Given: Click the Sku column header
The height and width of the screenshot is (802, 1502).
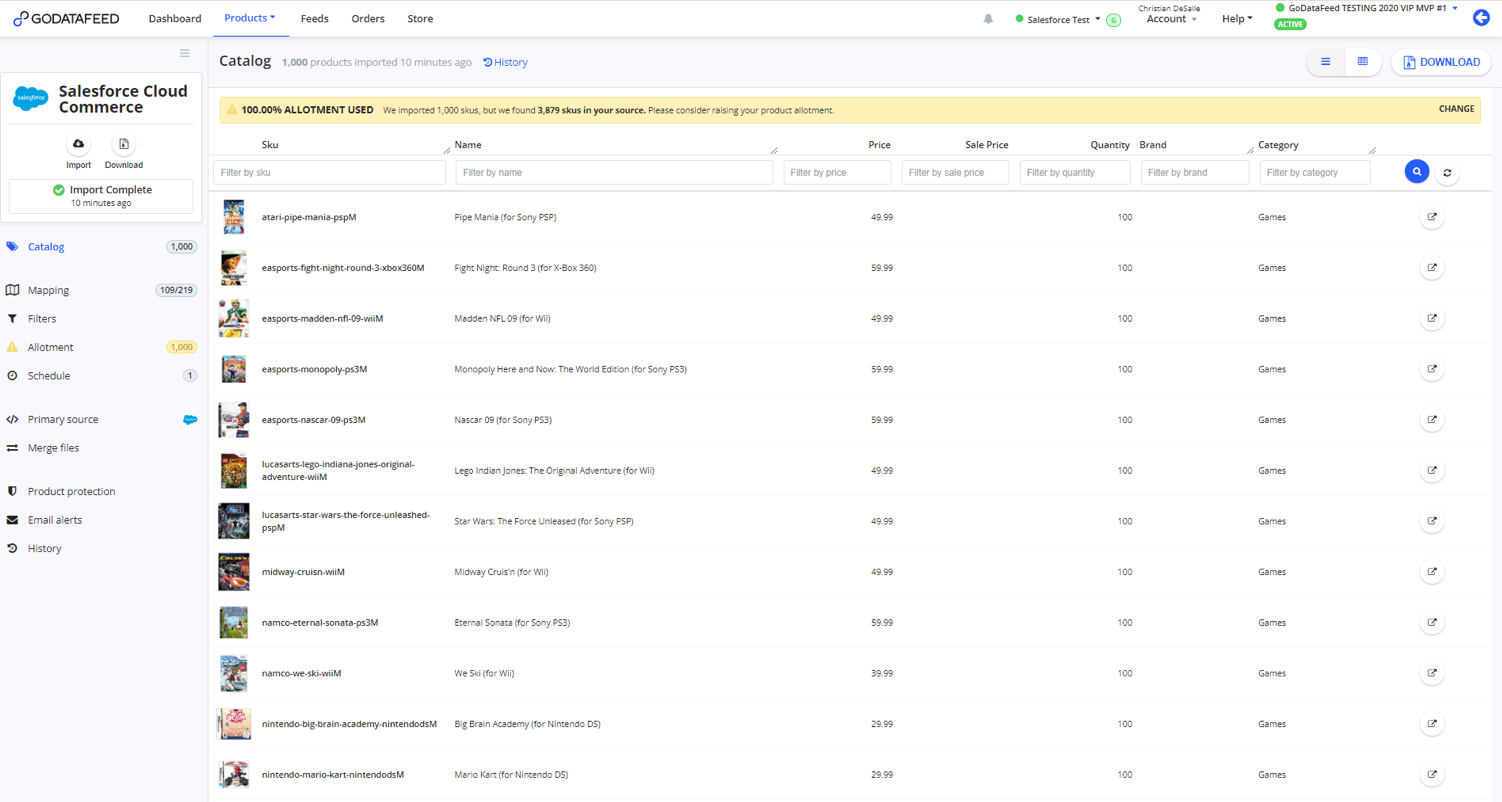Looking at the screenshot, I should tap(270, 145).
